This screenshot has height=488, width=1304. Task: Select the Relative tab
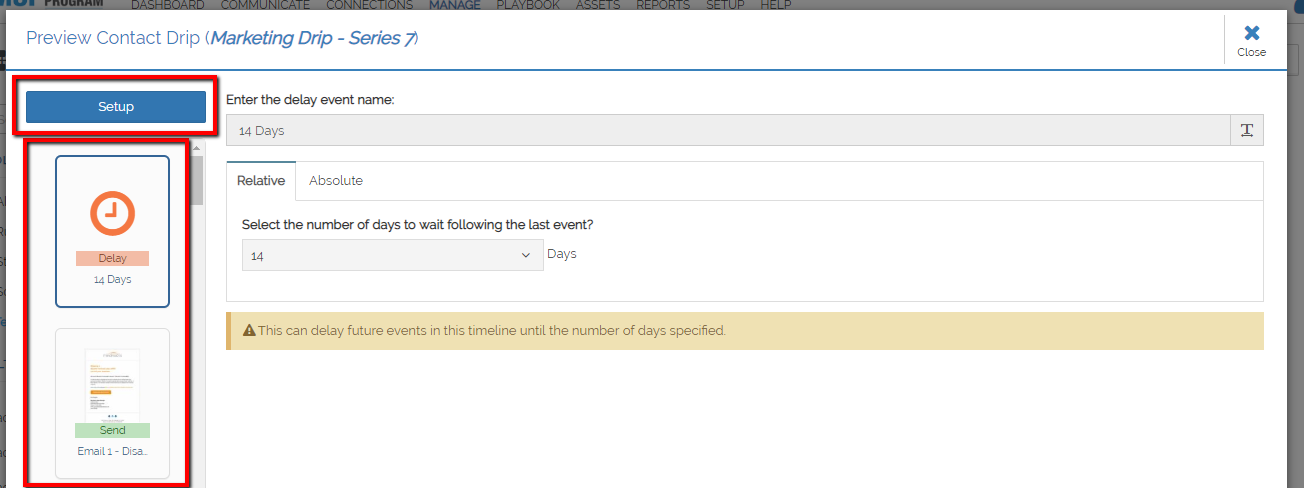click(x=261, y=181)
